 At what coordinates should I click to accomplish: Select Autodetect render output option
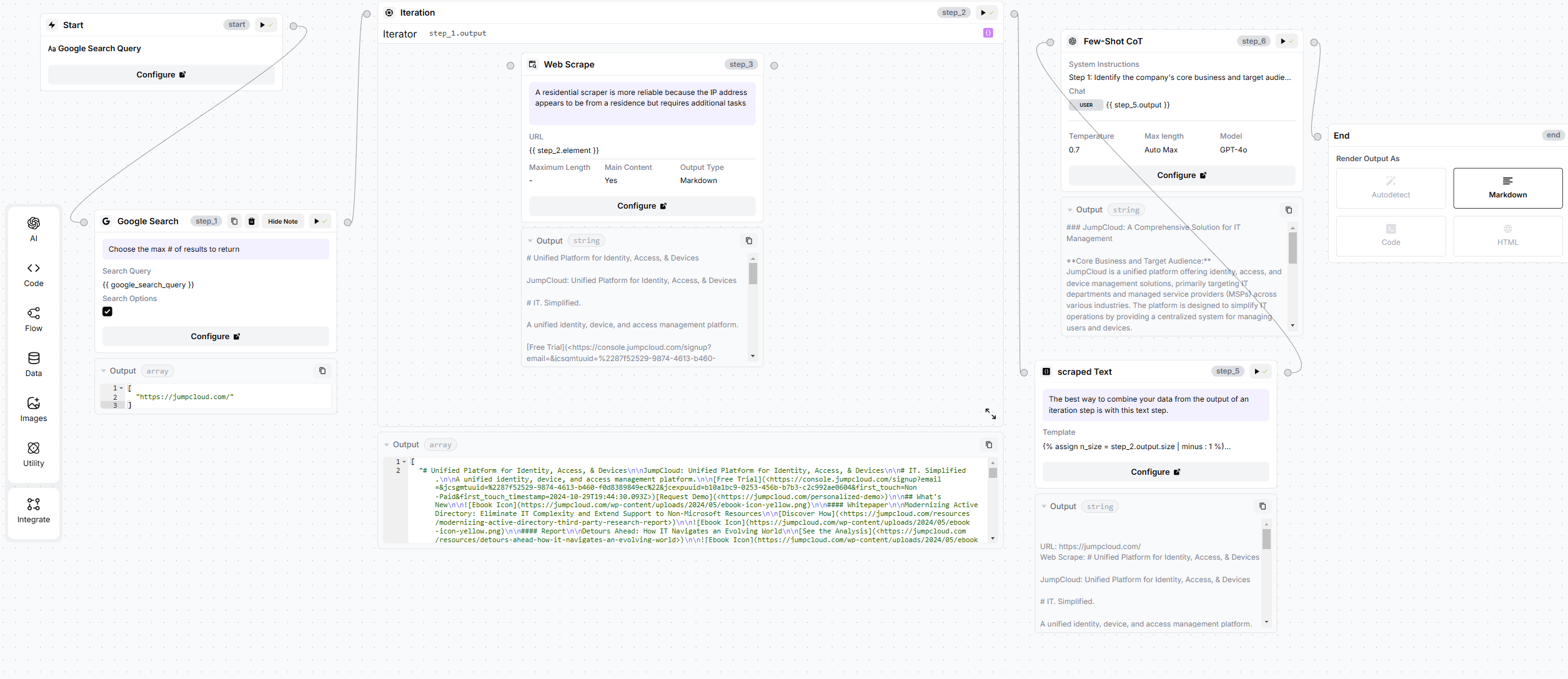click(x=1391, y=187)
